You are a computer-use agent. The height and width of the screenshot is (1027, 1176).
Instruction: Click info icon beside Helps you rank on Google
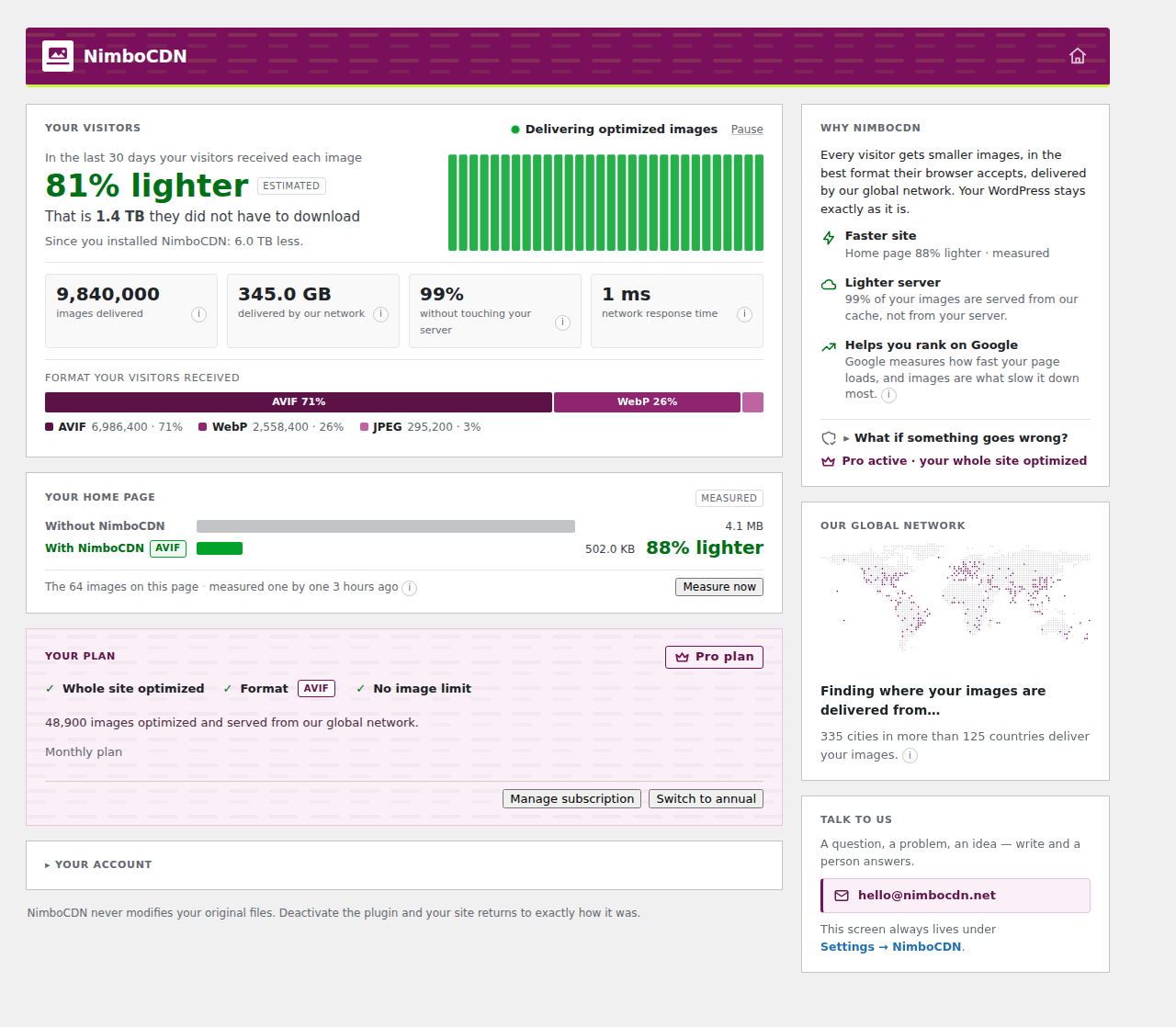[888, 395]
